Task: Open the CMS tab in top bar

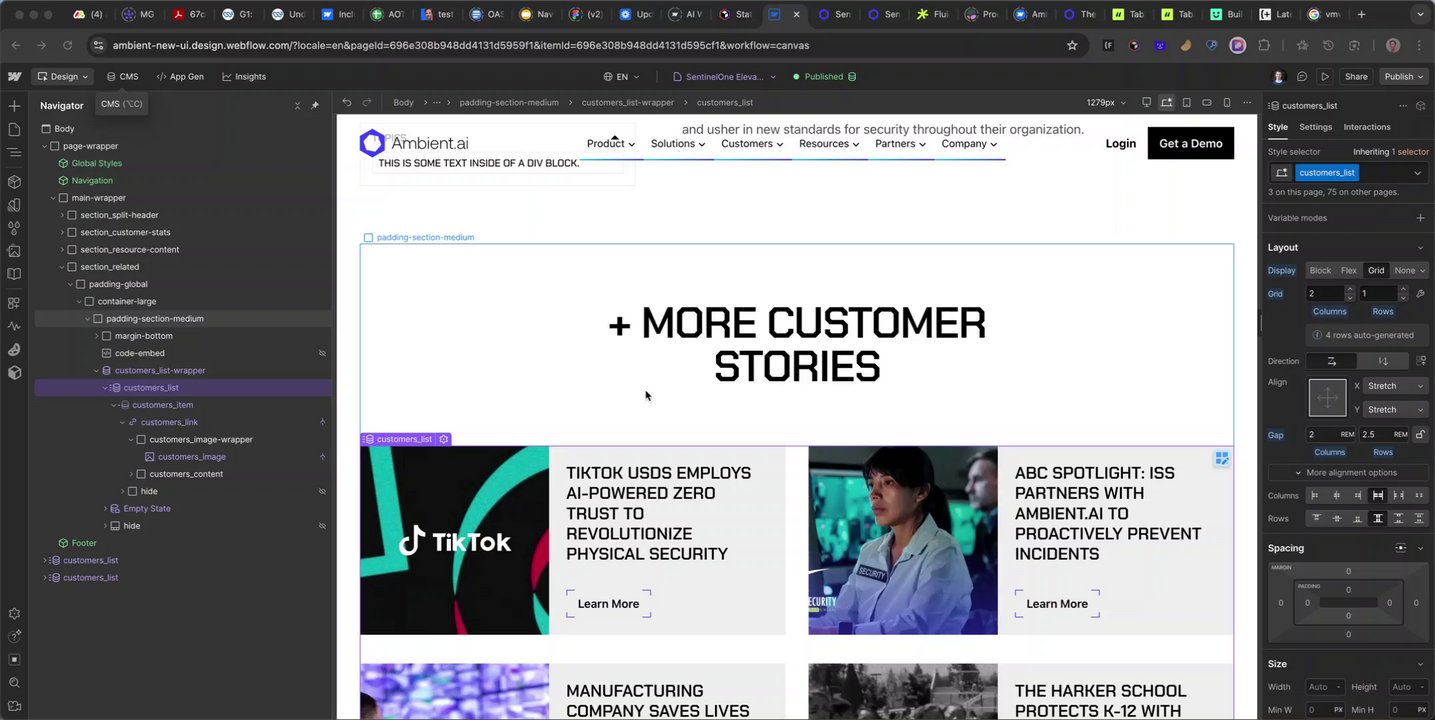Action: tap(123, 76)
